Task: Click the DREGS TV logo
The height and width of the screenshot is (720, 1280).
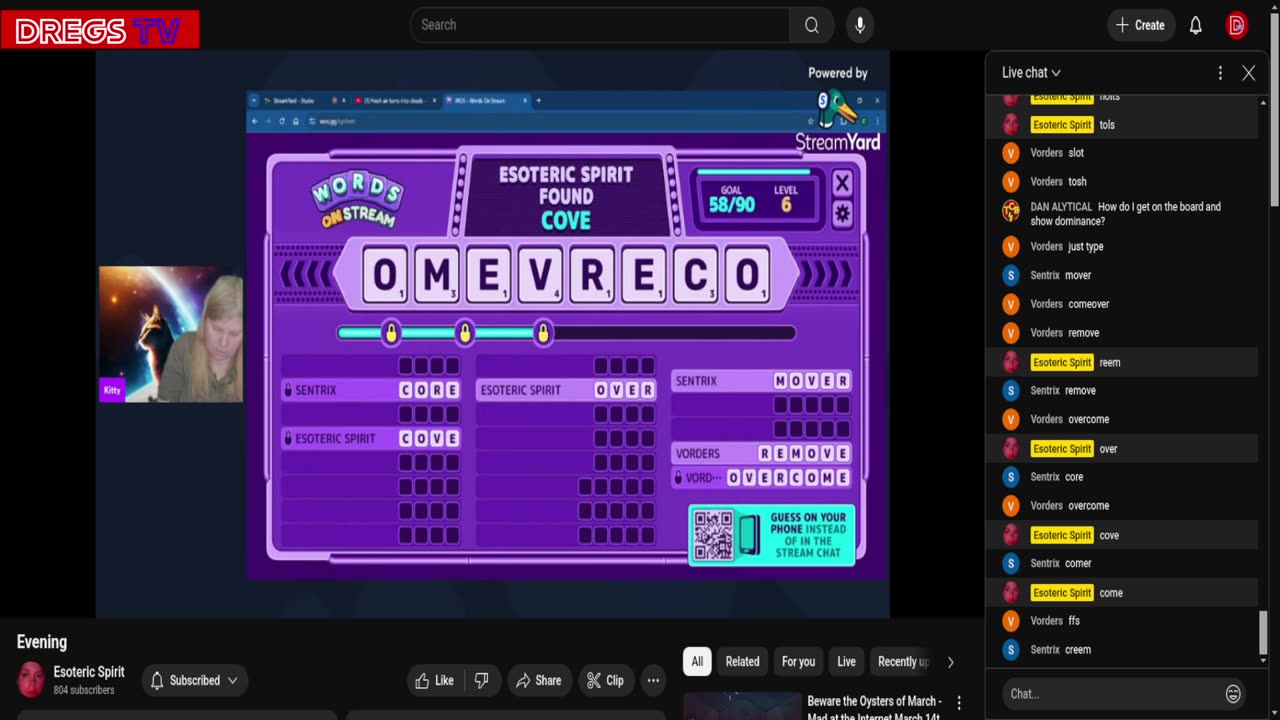Action: (100, 30)
